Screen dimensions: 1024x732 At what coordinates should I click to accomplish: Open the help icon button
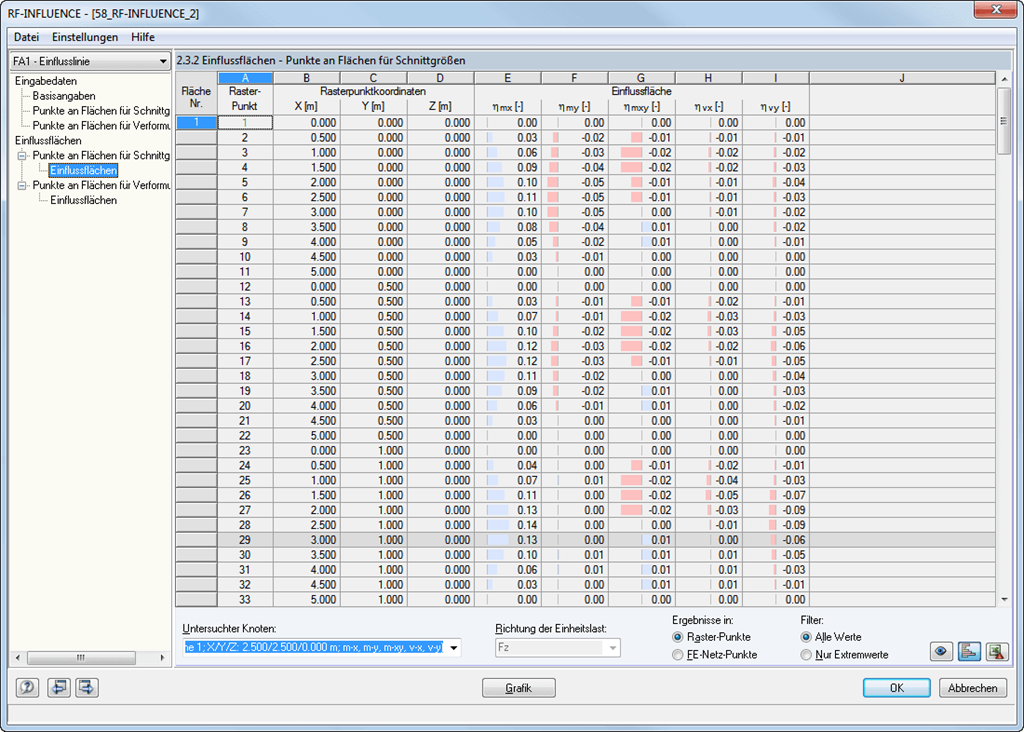click(x=27, y=688)
